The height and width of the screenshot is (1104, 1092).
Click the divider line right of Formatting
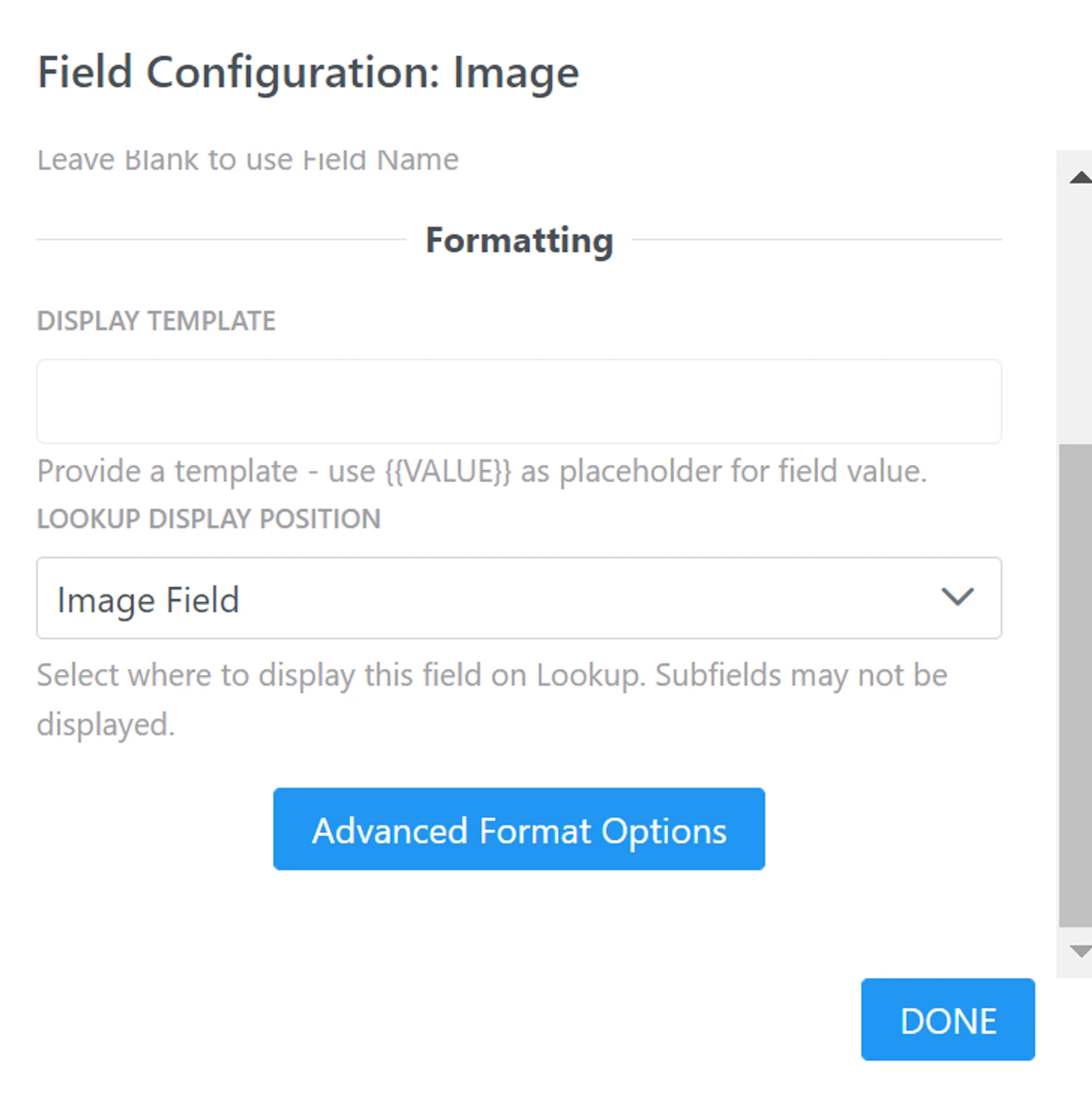[817, 240]
